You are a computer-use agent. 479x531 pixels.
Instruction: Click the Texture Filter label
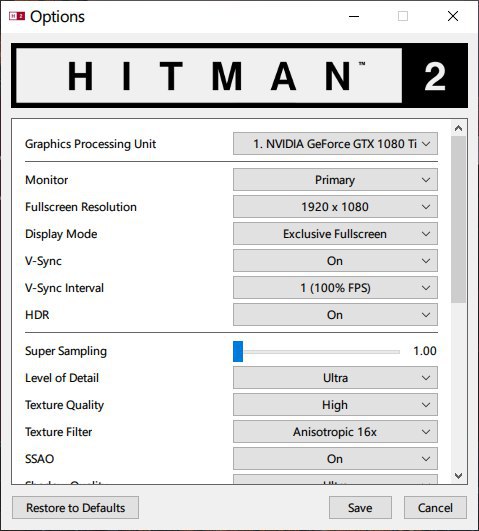[59, 432]
